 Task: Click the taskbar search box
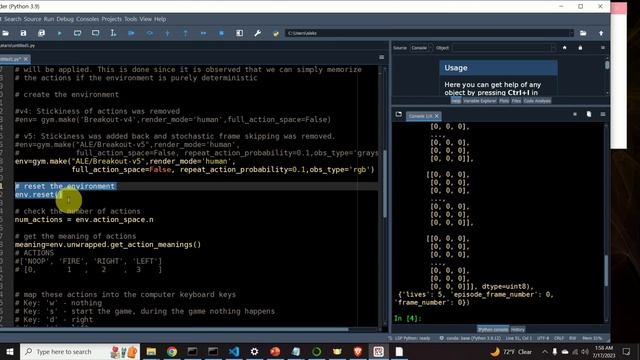click(x=80, y=351)
